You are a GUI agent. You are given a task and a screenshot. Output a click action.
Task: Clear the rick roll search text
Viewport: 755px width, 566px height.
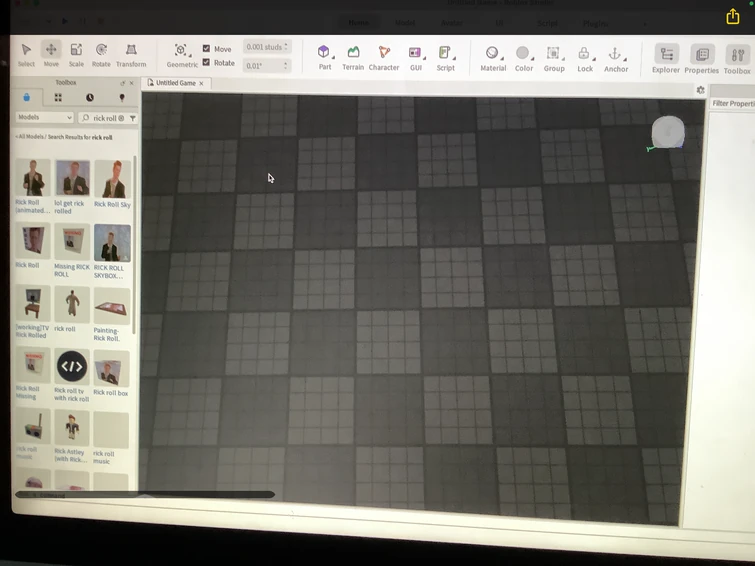[121, 118]
